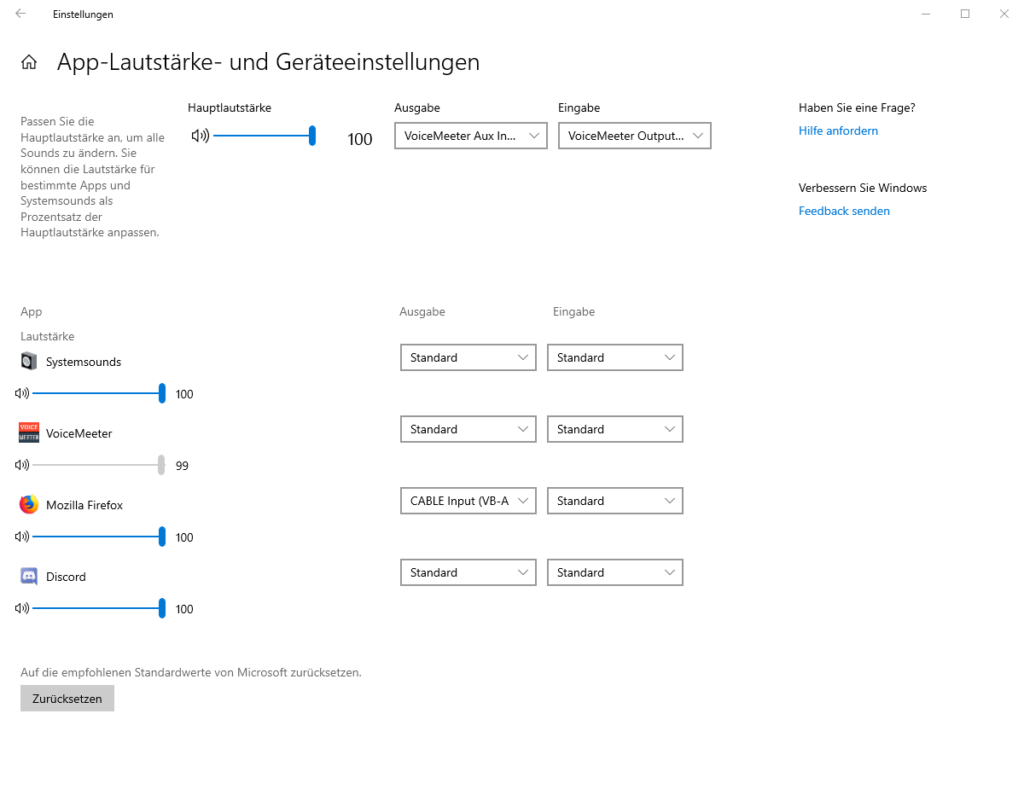The image size is (1024, 795).
Task: Open the Hilfe anfordern link
Action: [838, 131]
